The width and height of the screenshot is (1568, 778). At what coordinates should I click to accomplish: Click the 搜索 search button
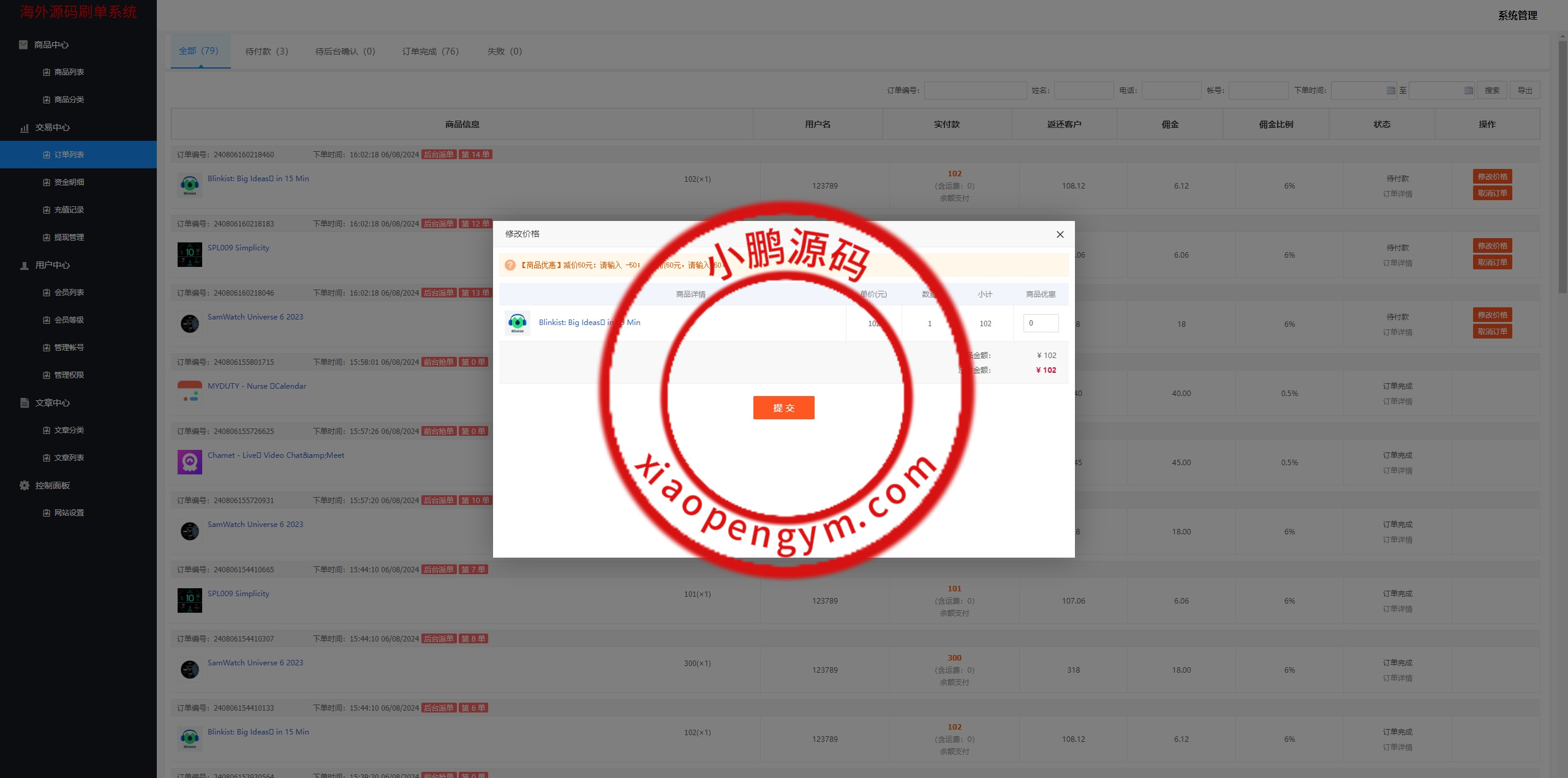click(1491, 91)
